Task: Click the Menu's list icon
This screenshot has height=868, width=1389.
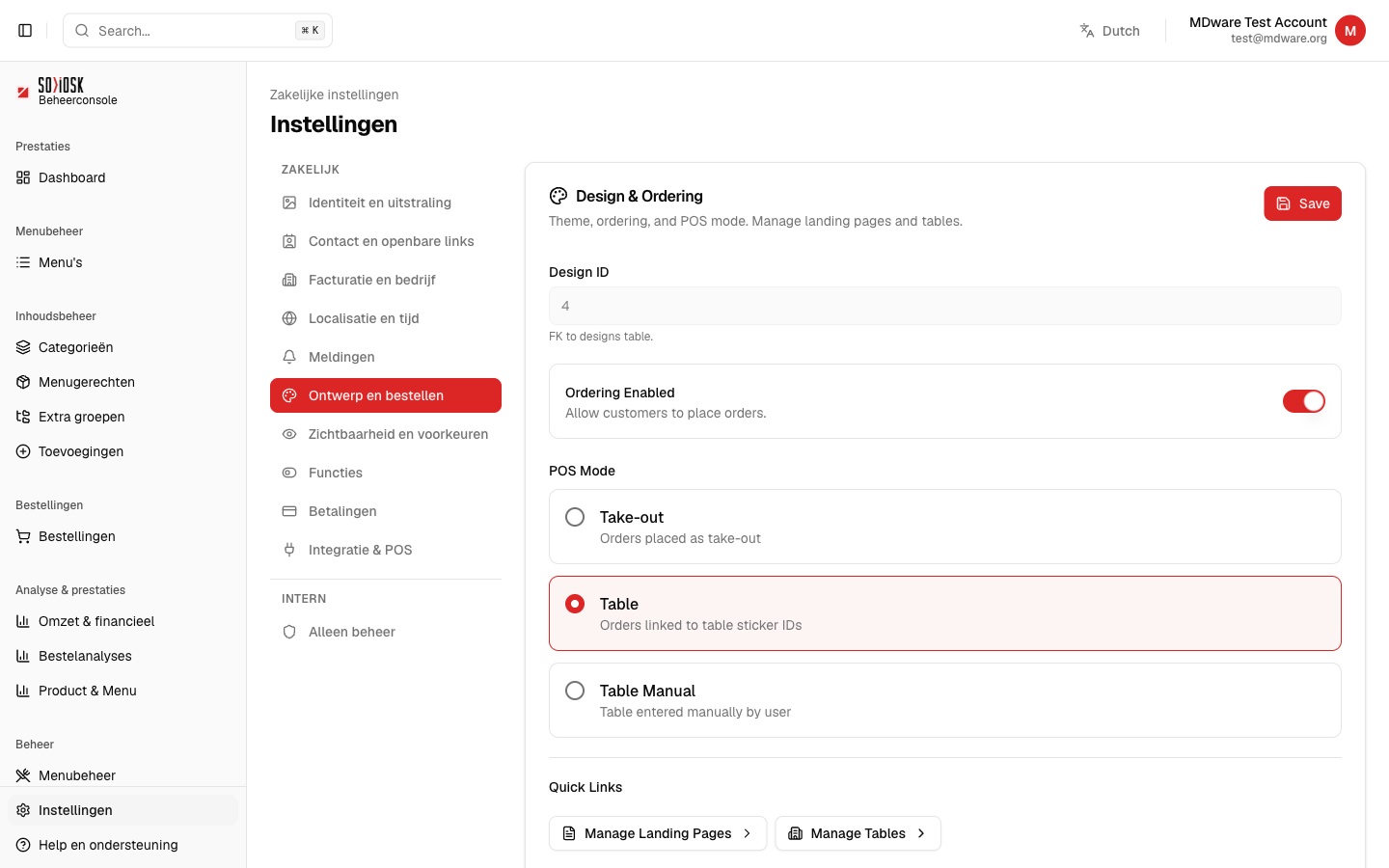Action: tap(23, 262)
